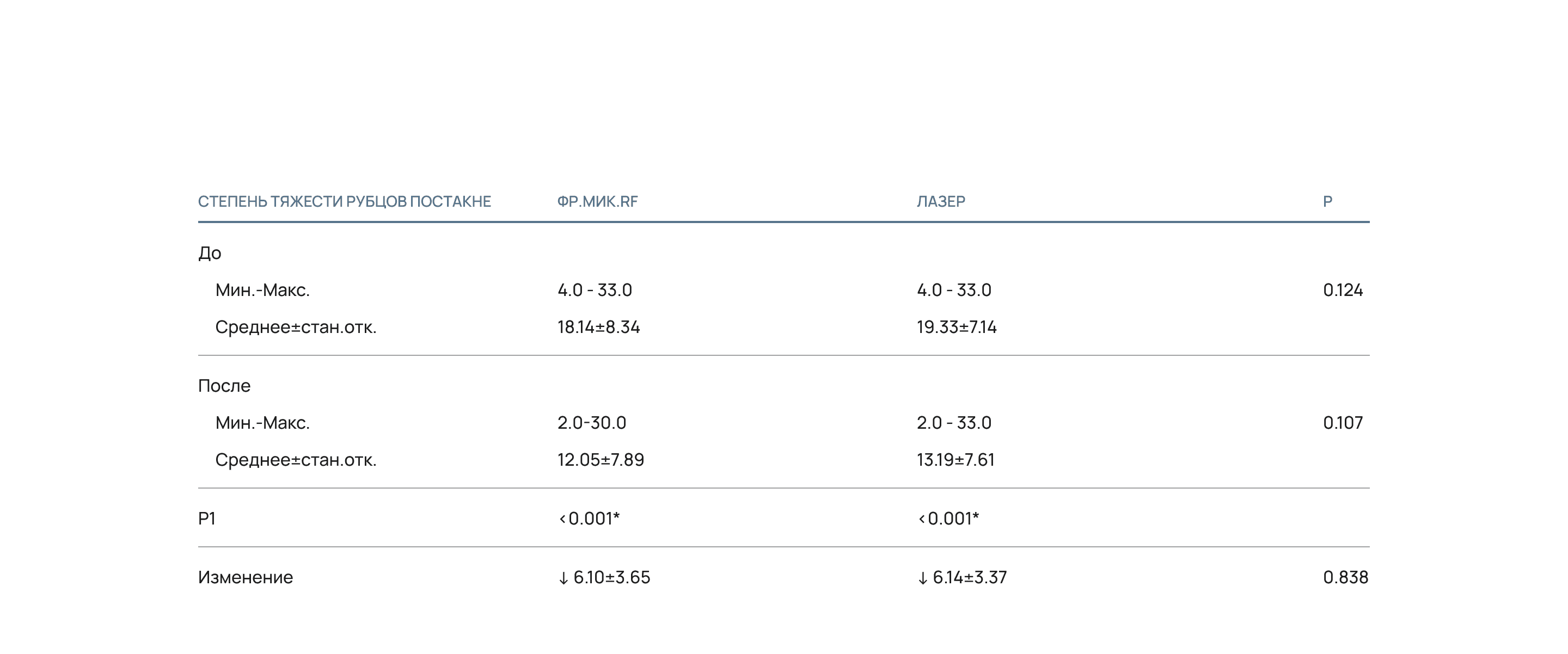Select the 'ФР.МИК.RF' column header

pyautogui.click(x=597, y=201)
